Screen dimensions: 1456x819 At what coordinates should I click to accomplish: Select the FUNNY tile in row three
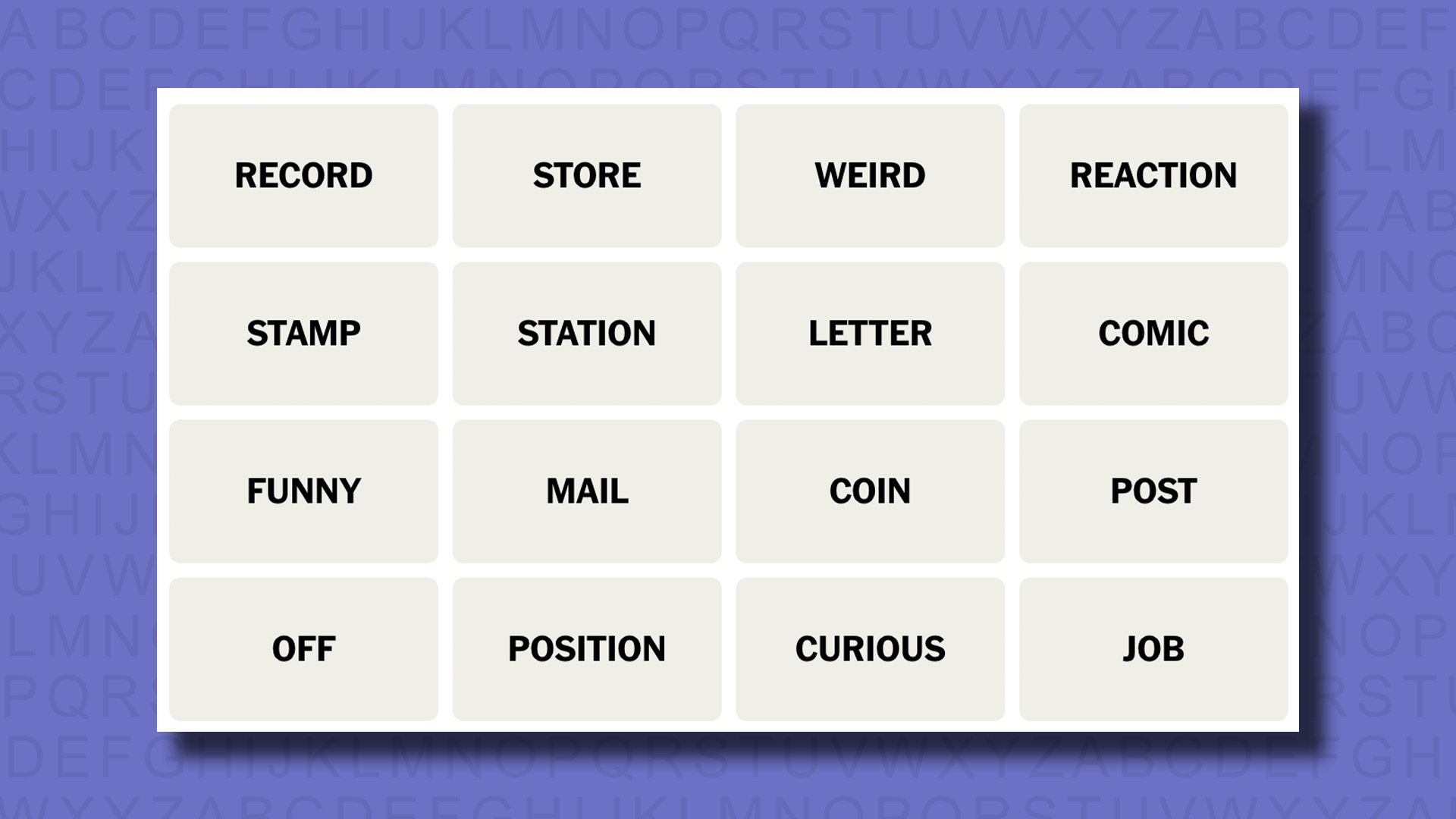point(303,490)
